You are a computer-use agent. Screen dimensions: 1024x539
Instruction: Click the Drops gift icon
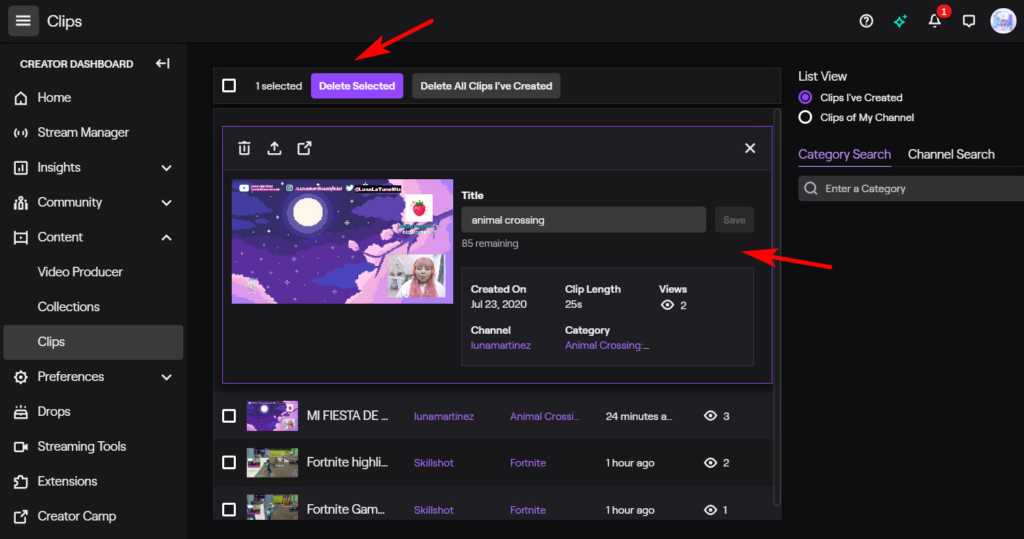(21, 412)
